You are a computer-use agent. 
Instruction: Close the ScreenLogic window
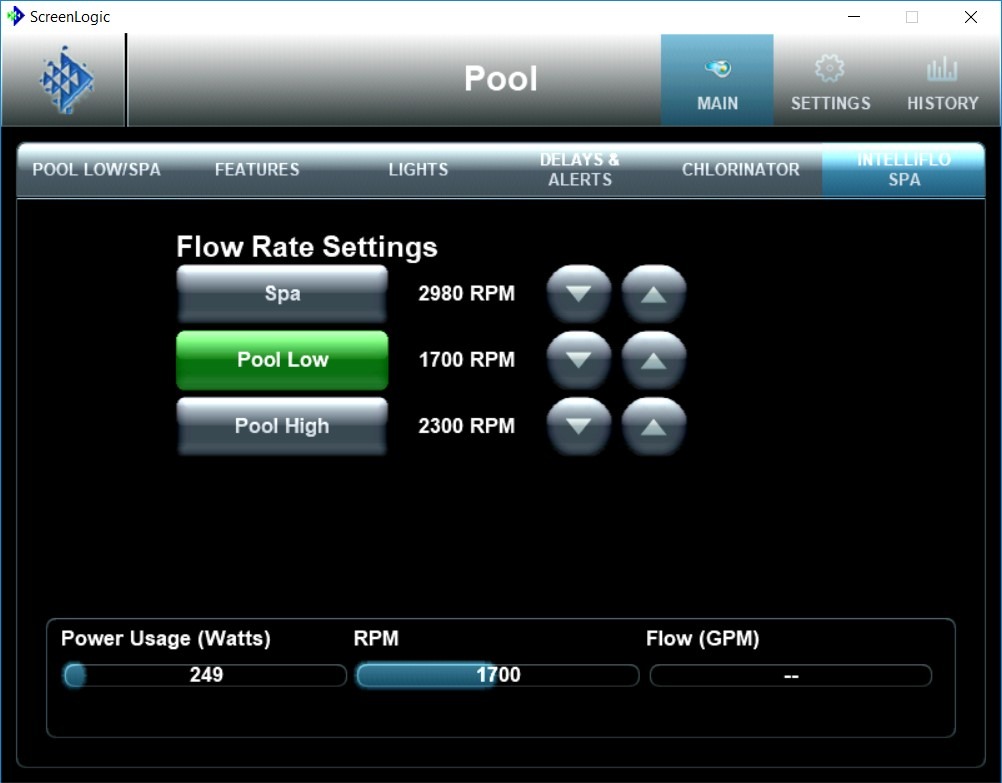click(971, 17)
